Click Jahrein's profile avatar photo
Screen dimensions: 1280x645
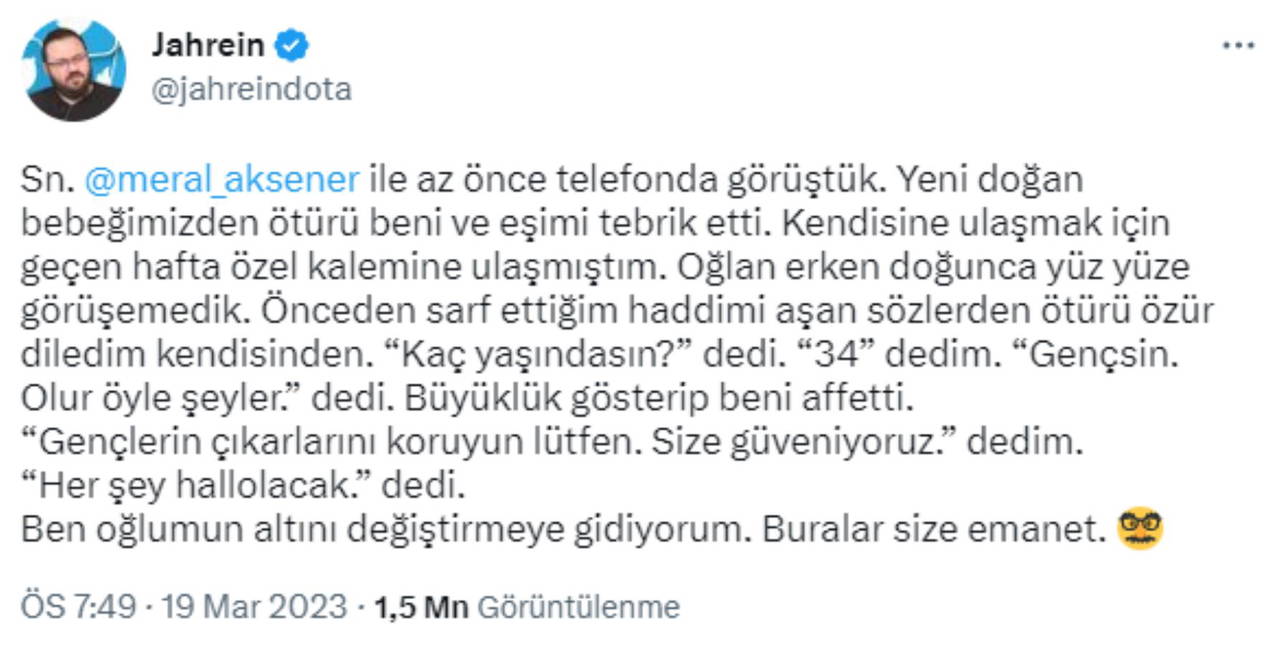tap(75, 70)
